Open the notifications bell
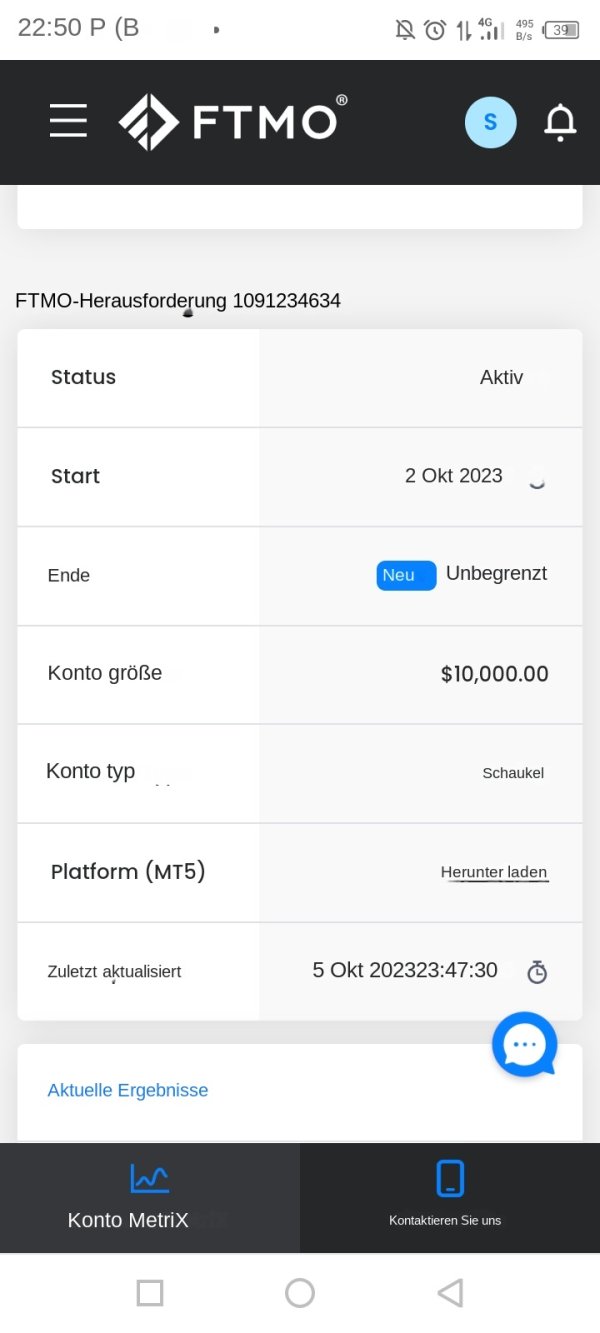The width and height of the screenshot is (600, 1333). (x=560, y=122)
